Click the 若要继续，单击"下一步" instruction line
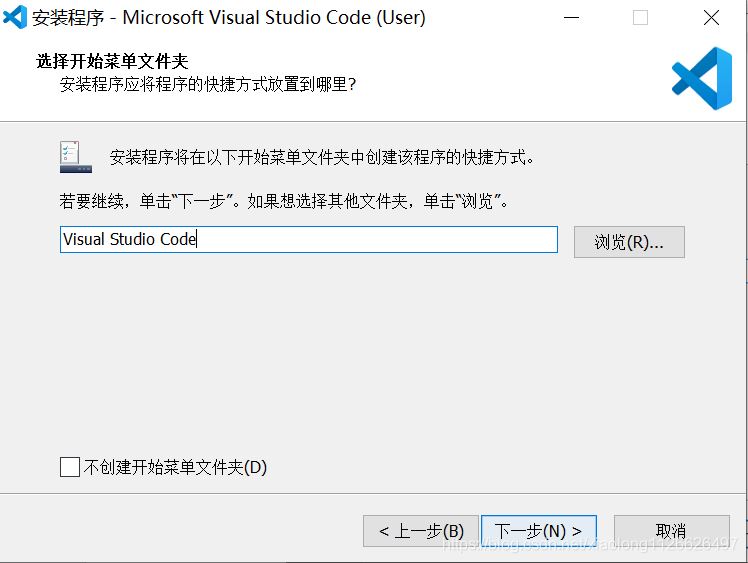Image resolution: width=748 pixels, height=563 pixels. 285,201
